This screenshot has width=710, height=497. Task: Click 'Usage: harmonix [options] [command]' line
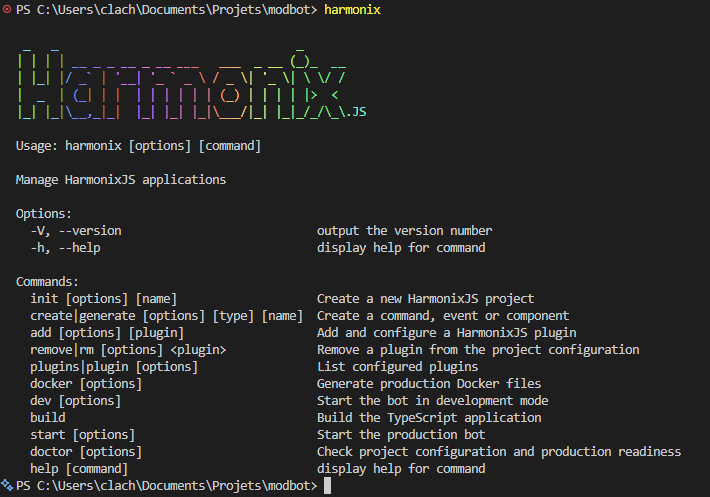pos(139,146)
